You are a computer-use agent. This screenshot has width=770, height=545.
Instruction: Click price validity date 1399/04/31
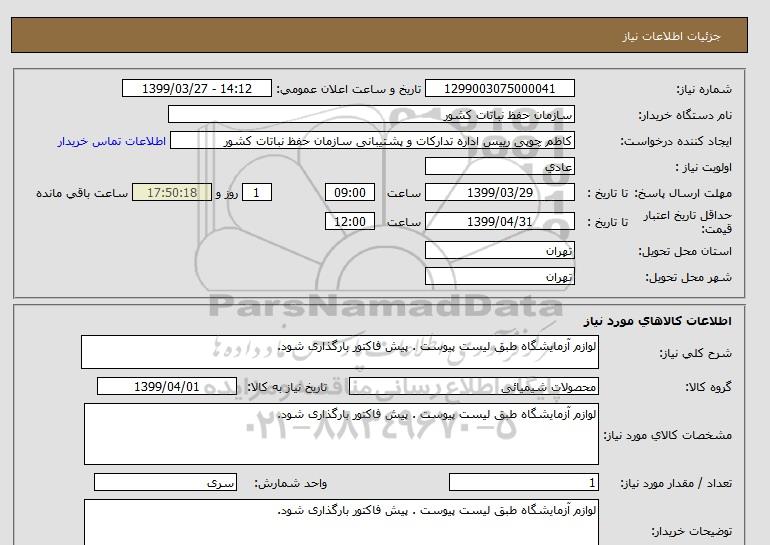[499, 222]
